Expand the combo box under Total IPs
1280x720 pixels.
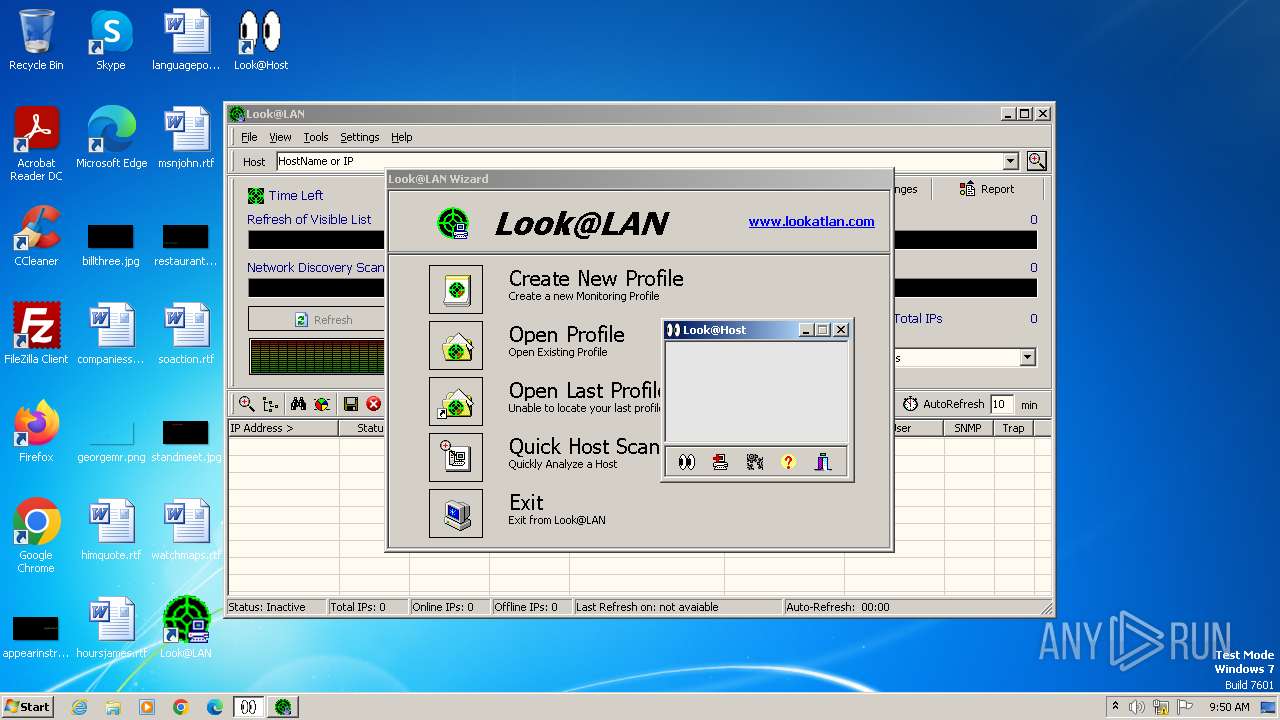click(x=1027, y=358)
